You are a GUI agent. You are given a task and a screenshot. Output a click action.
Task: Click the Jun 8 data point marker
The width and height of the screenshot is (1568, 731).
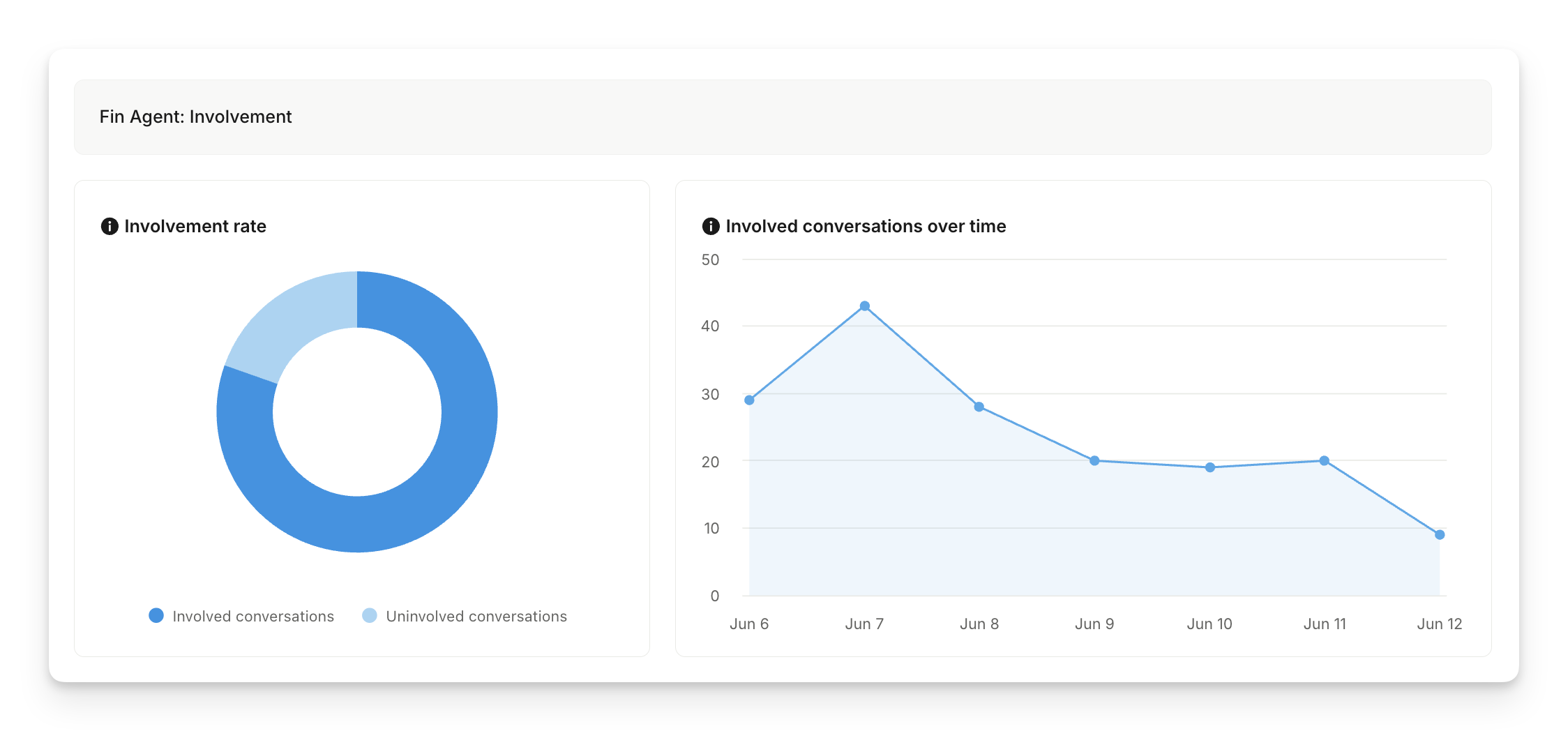coord(979,407)
